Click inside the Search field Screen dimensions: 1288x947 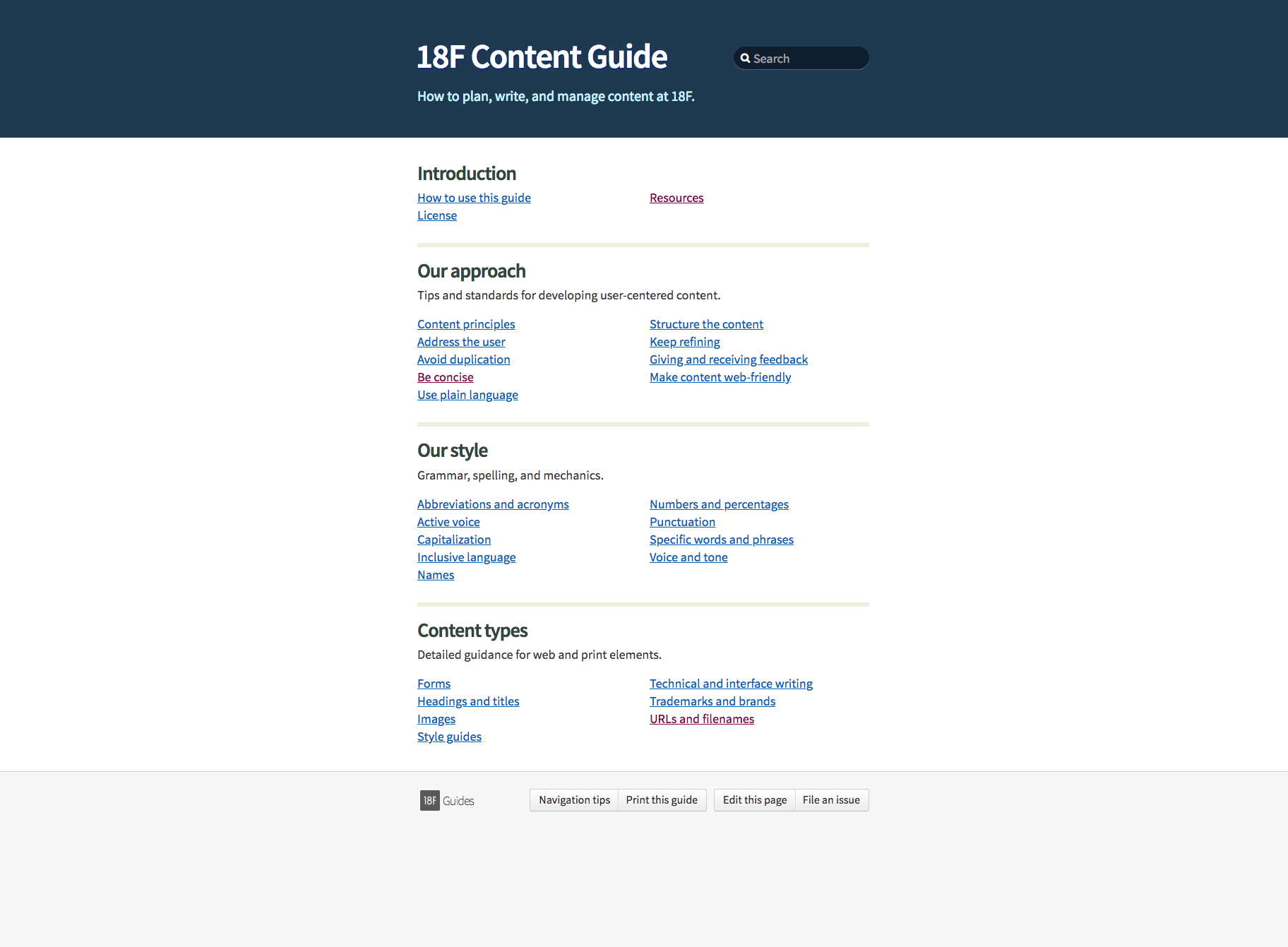click(x=805, y=58)
